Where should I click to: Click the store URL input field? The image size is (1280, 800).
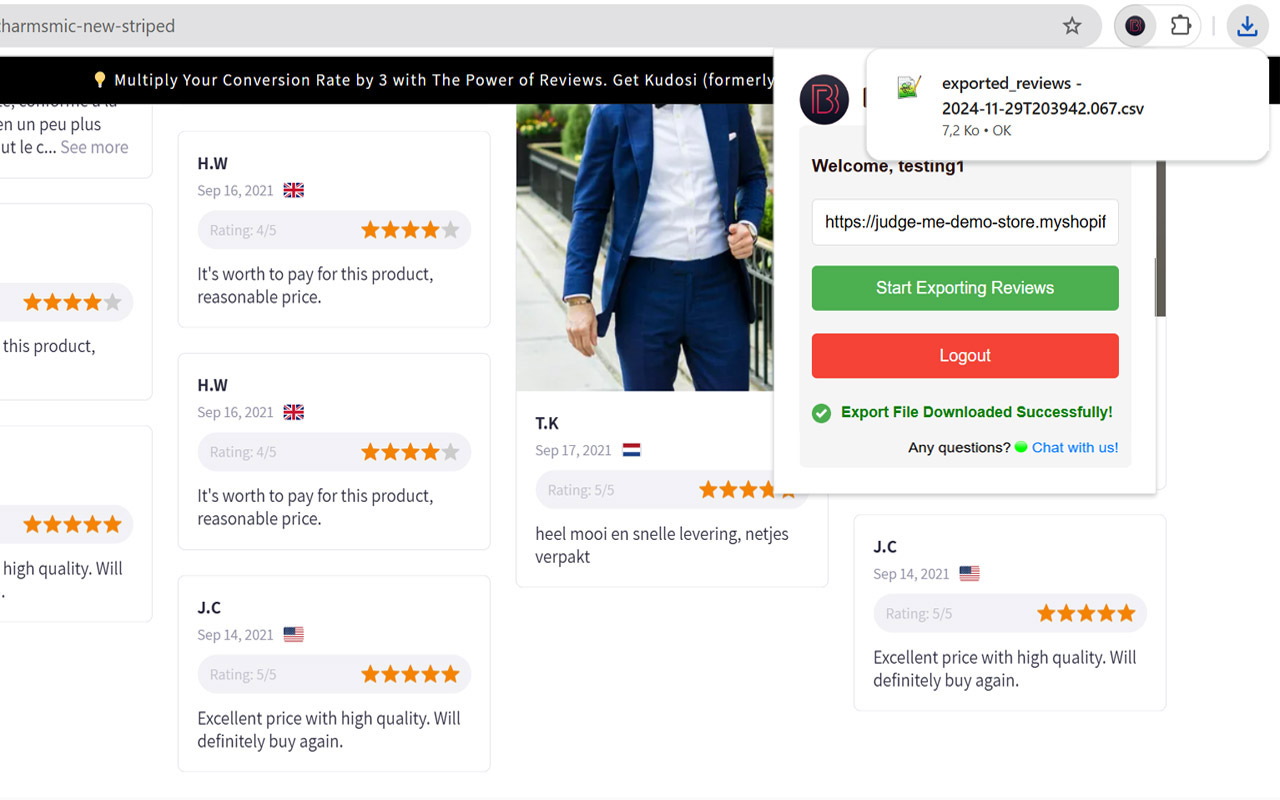click(964, 222)
